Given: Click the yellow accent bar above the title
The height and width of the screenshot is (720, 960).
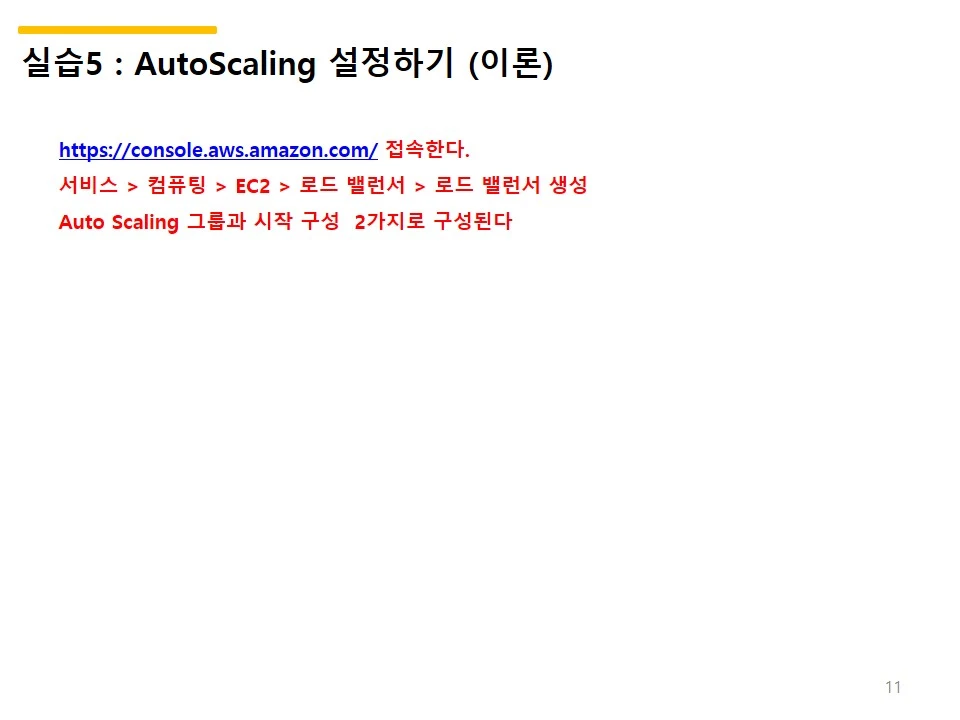Looking at the screenshot, I should (118, 30).
